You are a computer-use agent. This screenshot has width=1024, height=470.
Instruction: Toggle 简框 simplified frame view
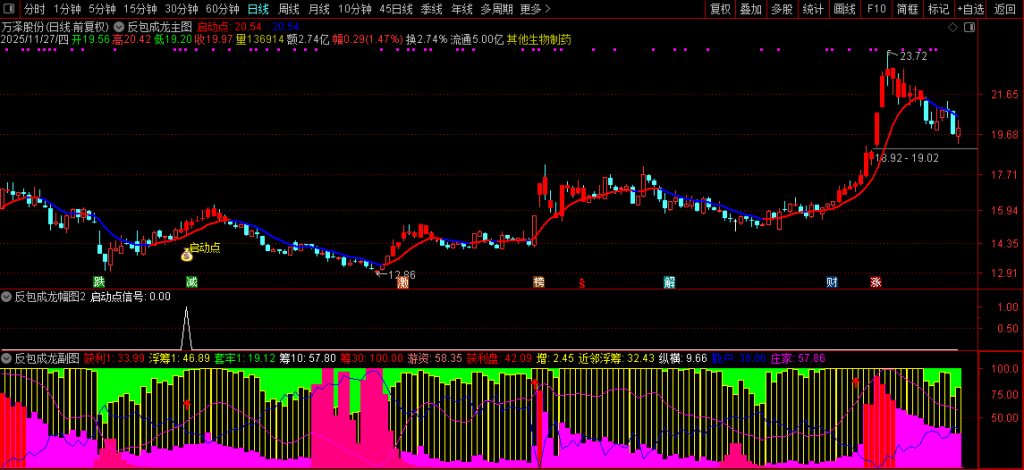coord(907,9)
